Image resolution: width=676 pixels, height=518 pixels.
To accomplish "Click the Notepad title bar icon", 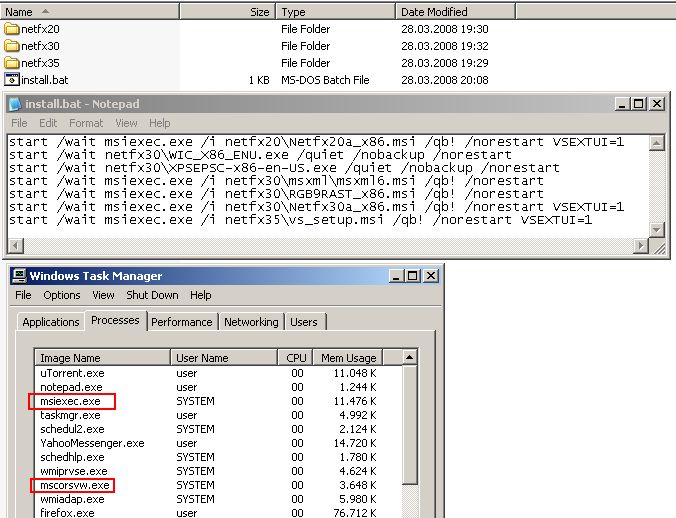I will coord(15,104).
